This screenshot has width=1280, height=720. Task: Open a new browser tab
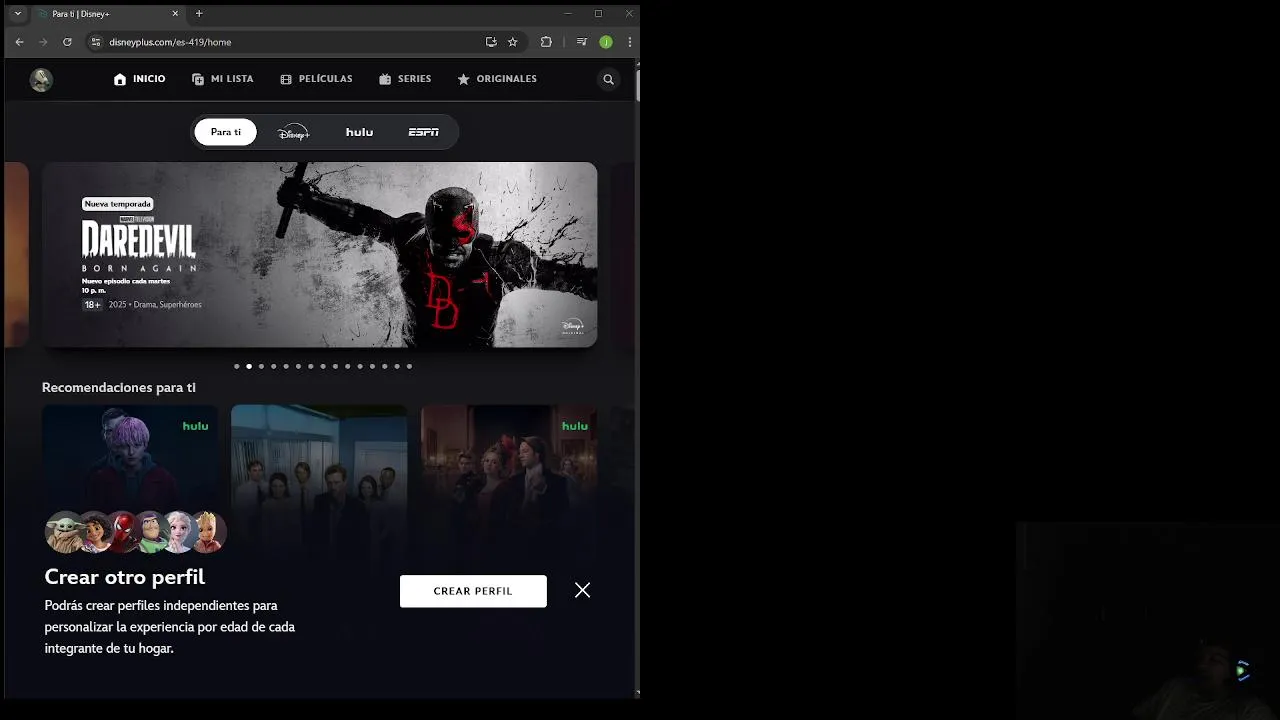coord(199,14)
